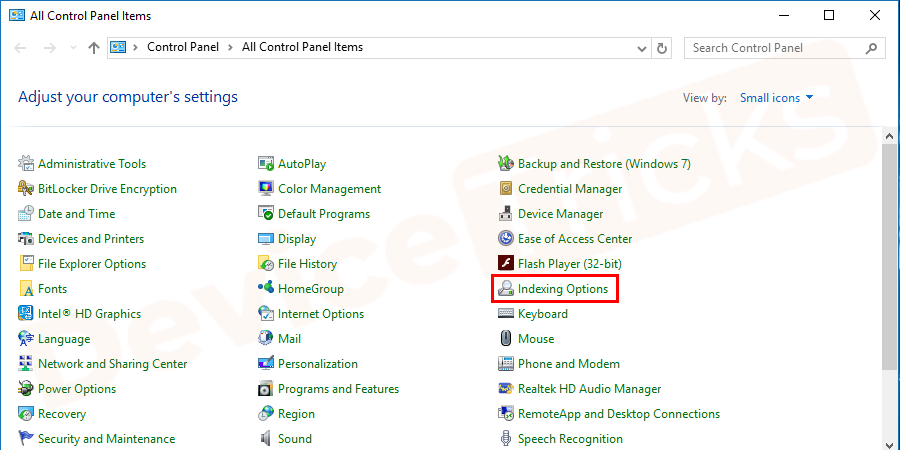Screen dimensions: 900x450
Task: Refresh the Control Panel view
Action: (662, 48)
